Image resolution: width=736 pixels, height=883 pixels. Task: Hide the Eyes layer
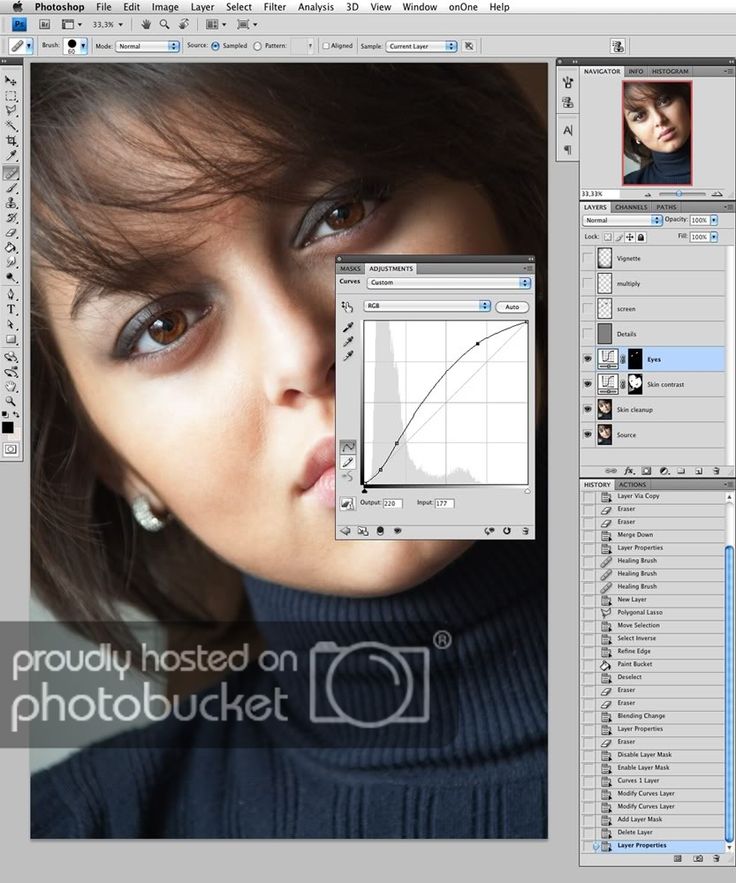[588, 359]
